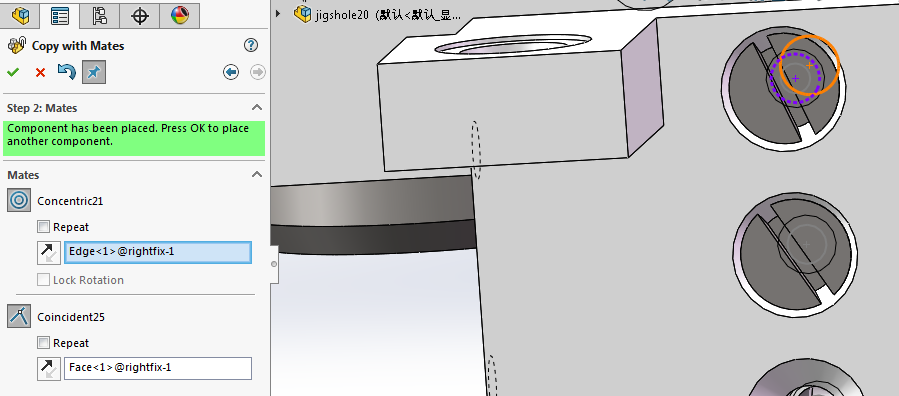Image resolution: width=899 pixels, height=396 pixels.
Task: Click the Copy with Mates title icon
Action: click(17, 46)
